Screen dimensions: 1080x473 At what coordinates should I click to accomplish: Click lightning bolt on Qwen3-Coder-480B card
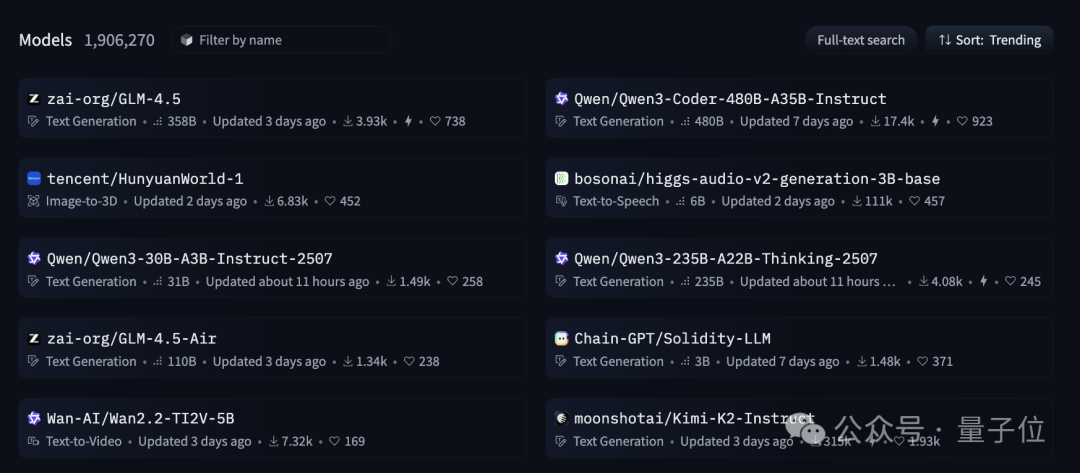[x=935, y=121]
